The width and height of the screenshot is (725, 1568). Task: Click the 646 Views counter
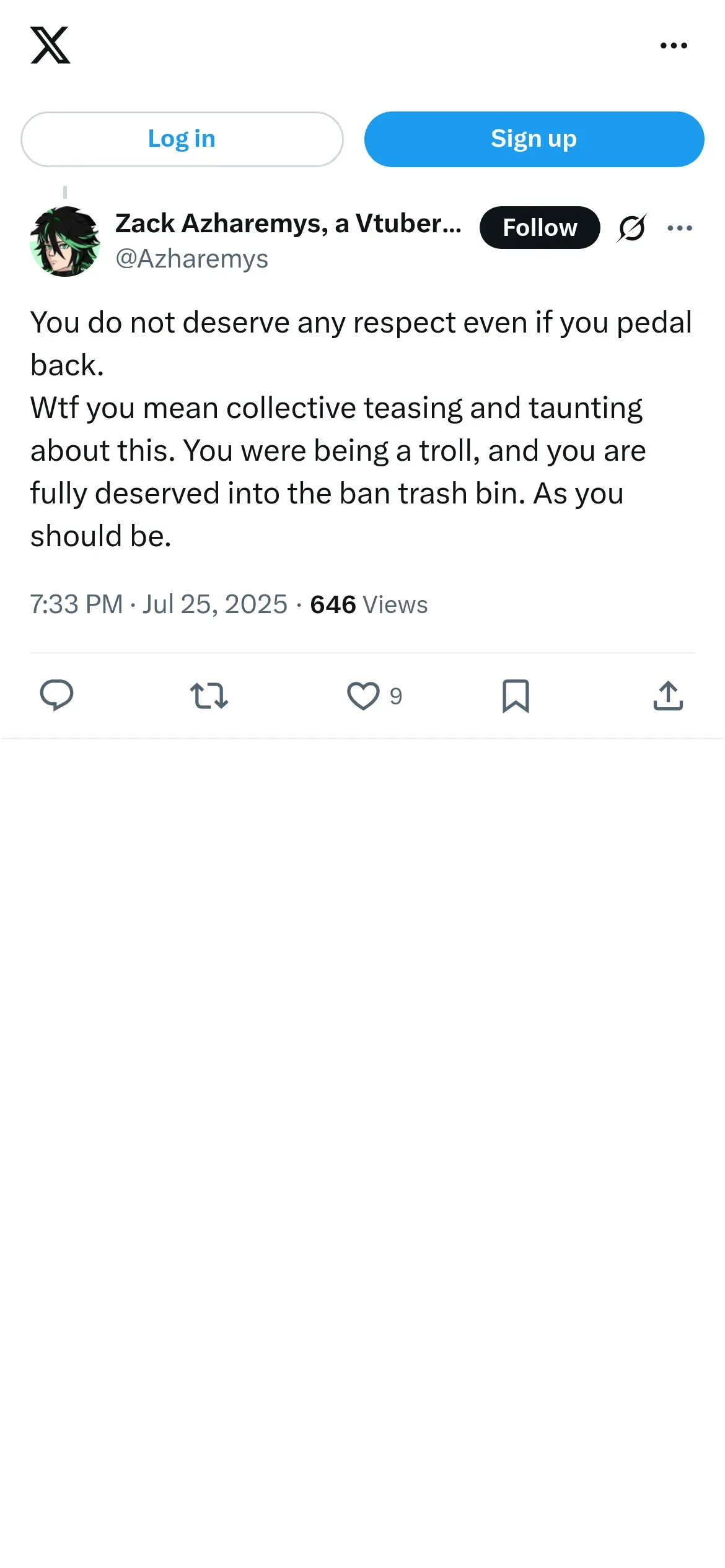[369, 604]
